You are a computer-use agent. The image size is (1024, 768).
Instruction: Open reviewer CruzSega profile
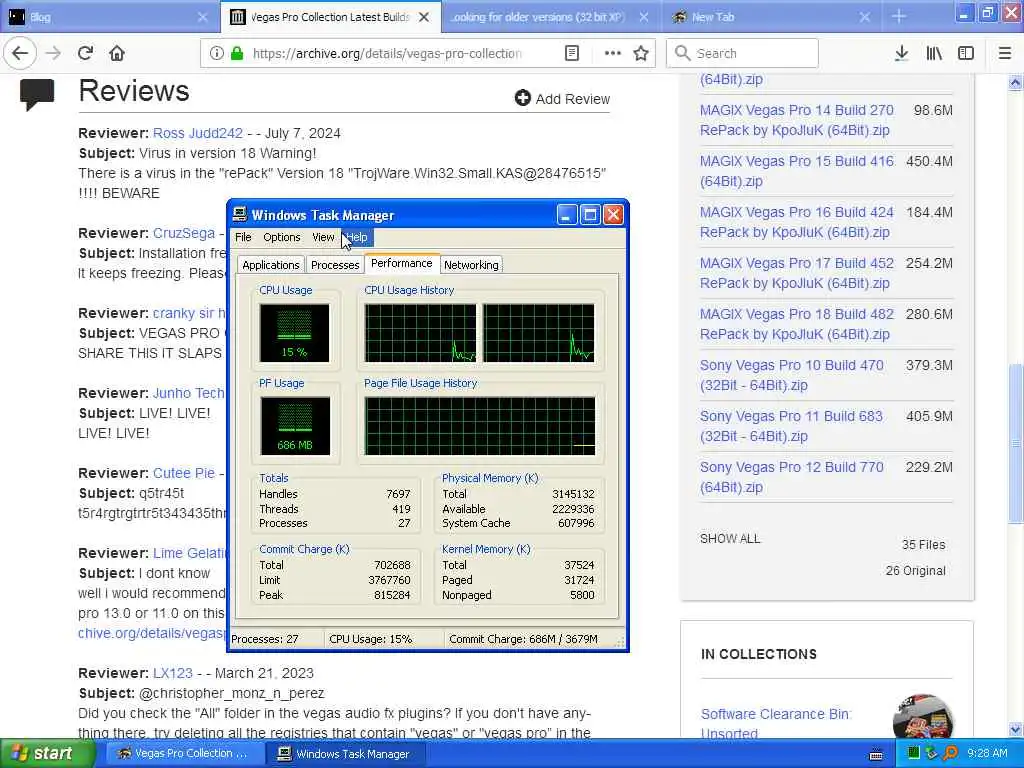tap(184, 233)
